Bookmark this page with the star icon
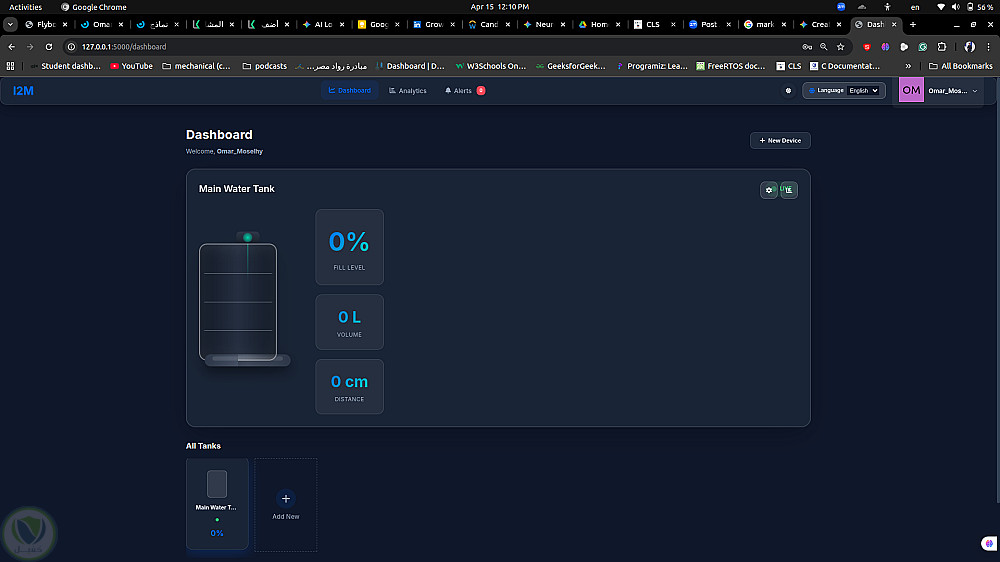This screenshot has height=562, width=1000. (841, 47)
